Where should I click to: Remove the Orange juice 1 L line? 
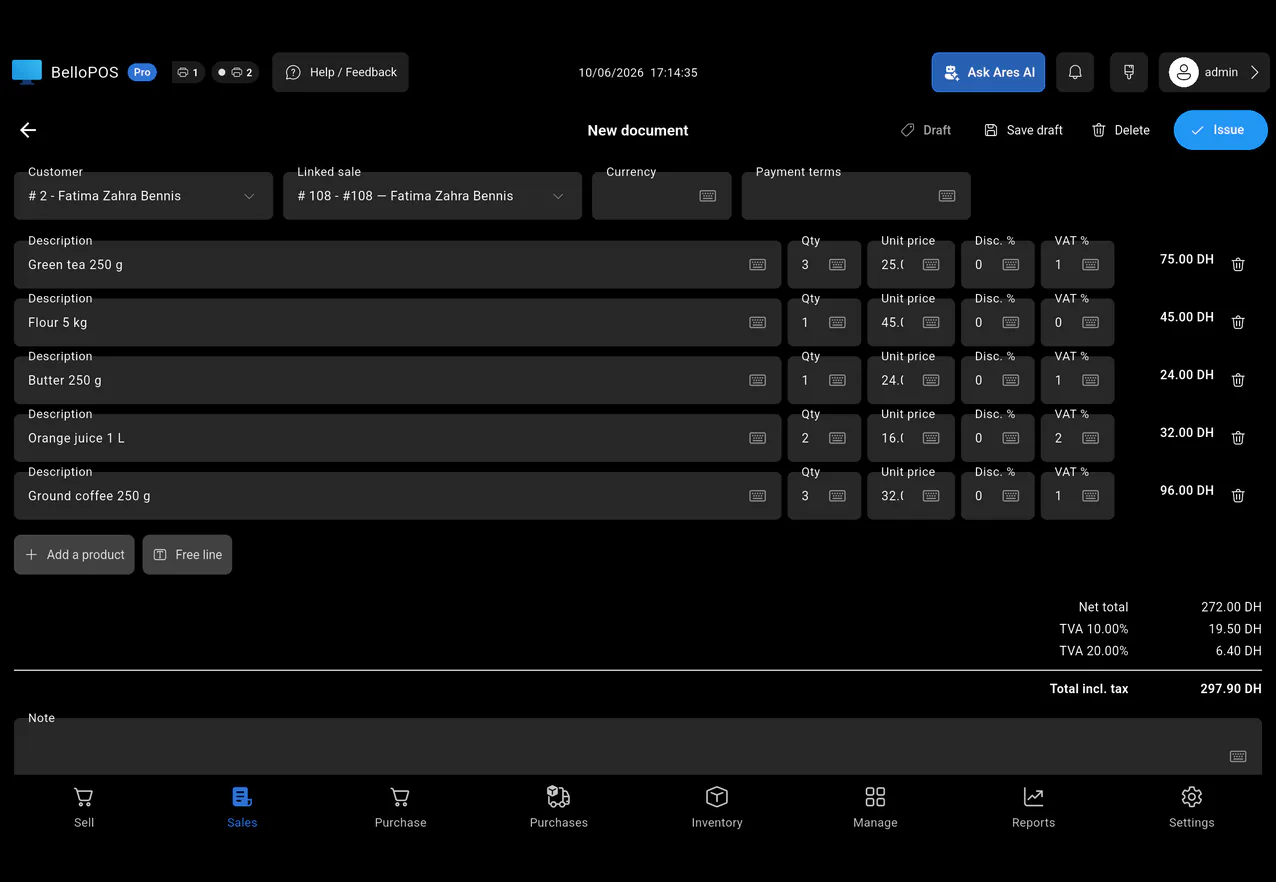(x=1238, y=438)
